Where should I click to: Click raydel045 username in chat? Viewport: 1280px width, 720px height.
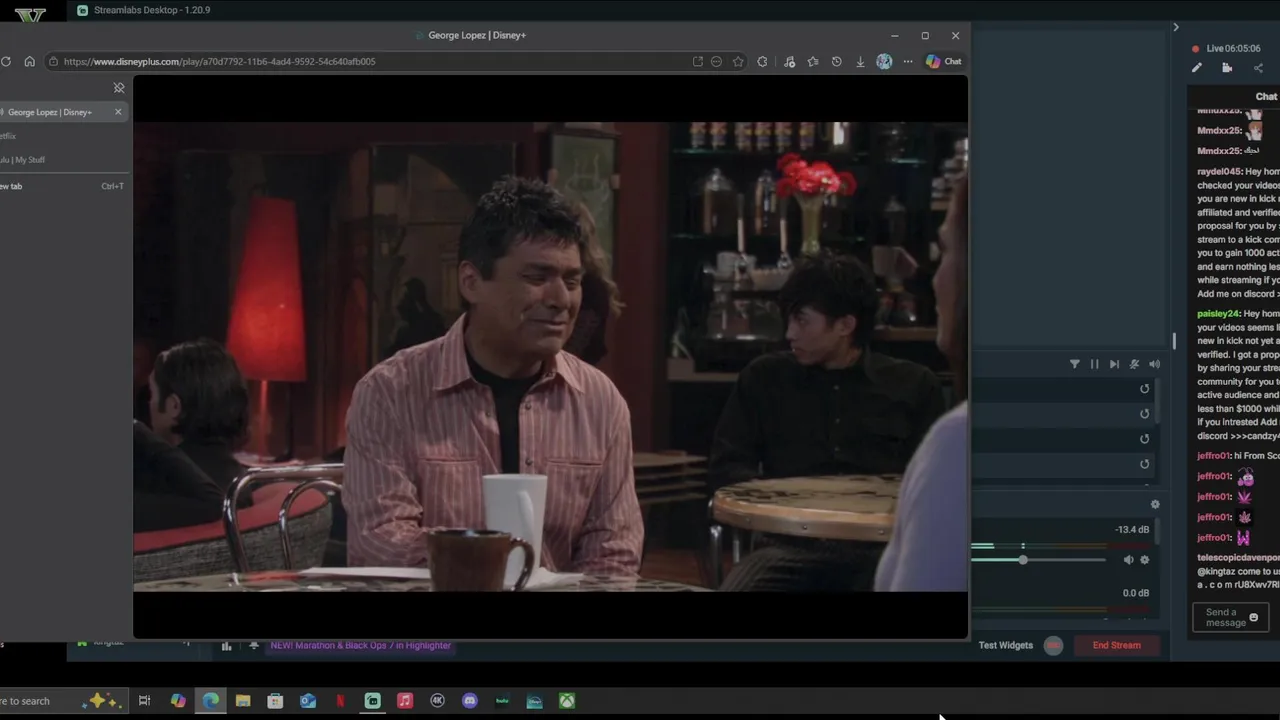coord(1219,172)
